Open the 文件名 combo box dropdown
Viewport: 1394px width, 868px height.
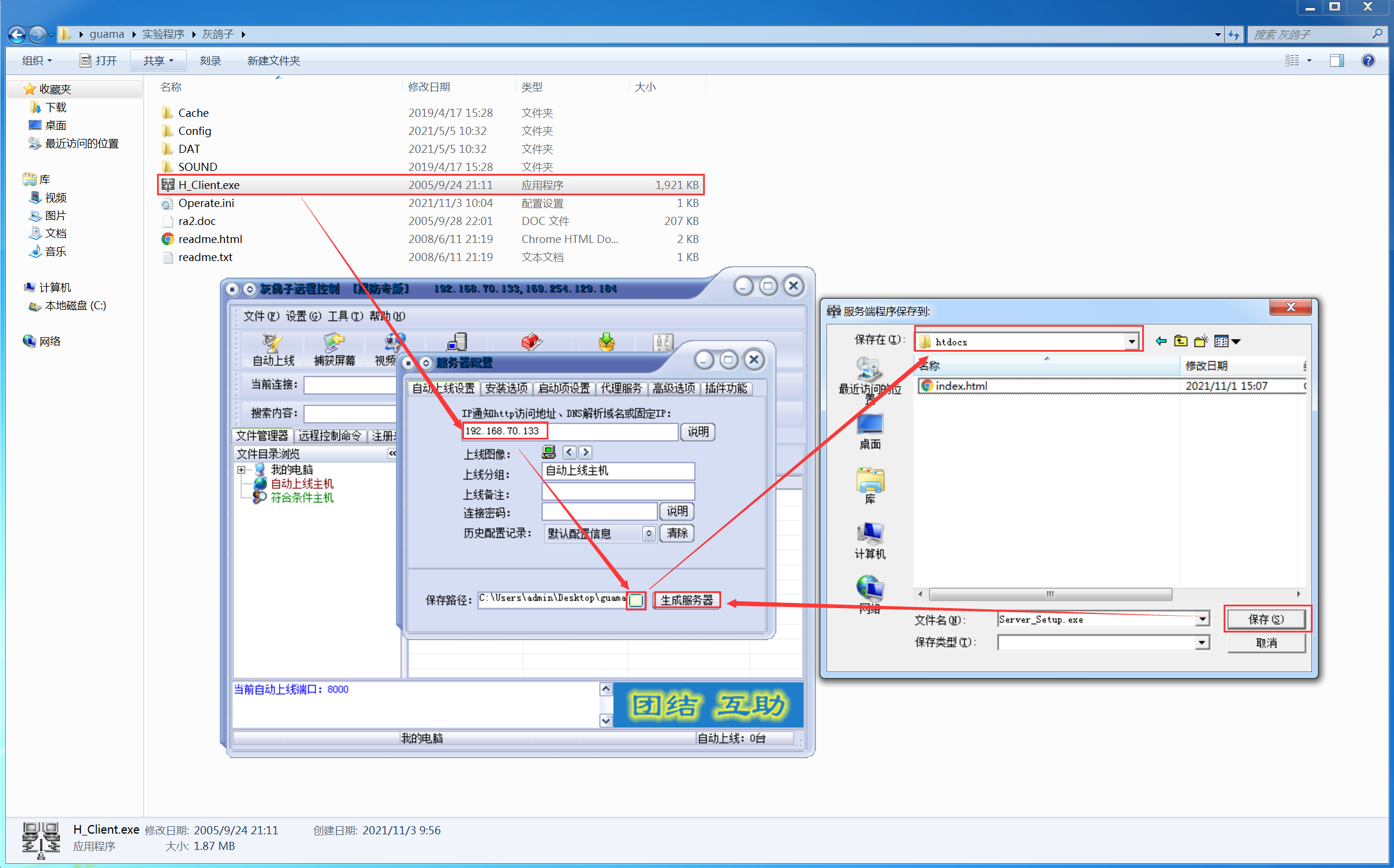(1202, 620)
